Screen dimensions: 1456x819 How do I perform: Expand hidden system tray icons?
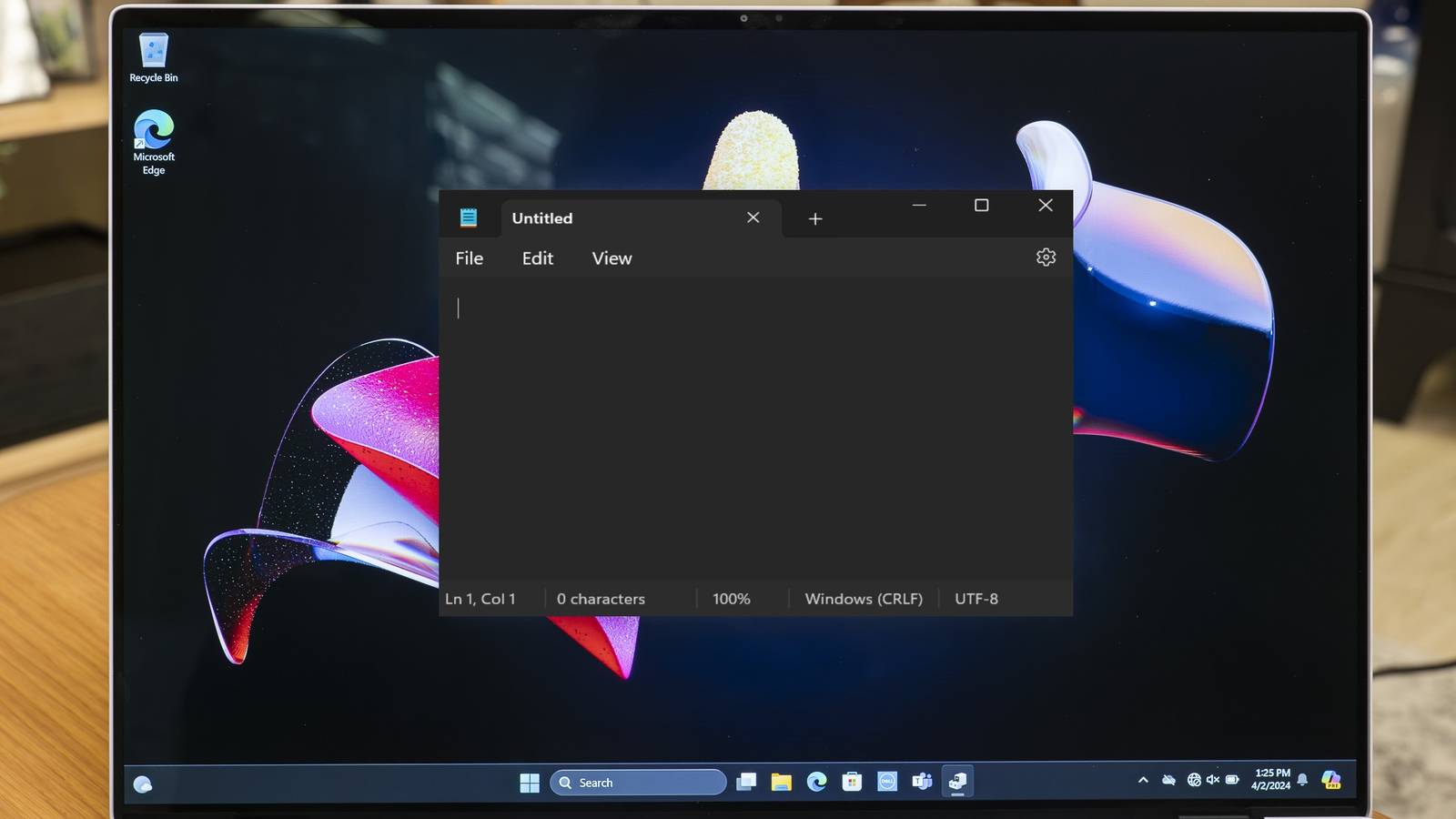[x=1142, y=780]
